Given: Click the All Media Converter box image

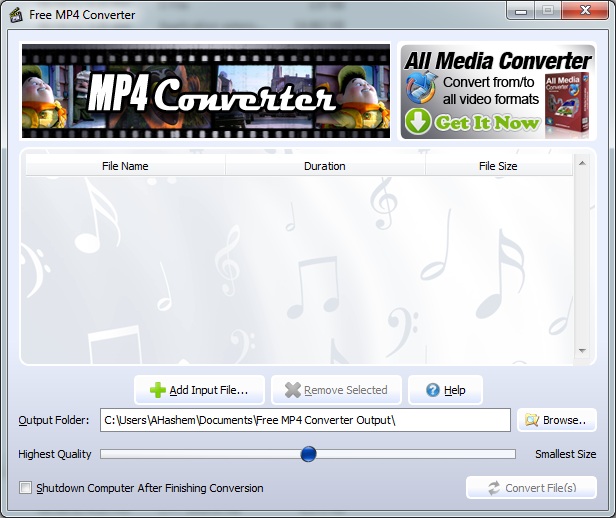Looking at the screenshot, I should point(567,105).
